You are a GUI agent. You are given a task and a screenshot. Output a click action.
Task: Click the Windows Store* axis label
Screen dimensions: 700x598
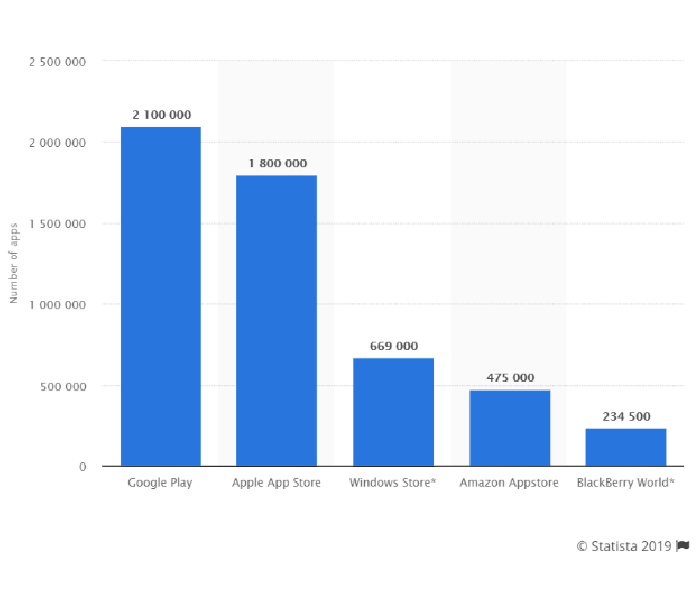click(392, 482)
